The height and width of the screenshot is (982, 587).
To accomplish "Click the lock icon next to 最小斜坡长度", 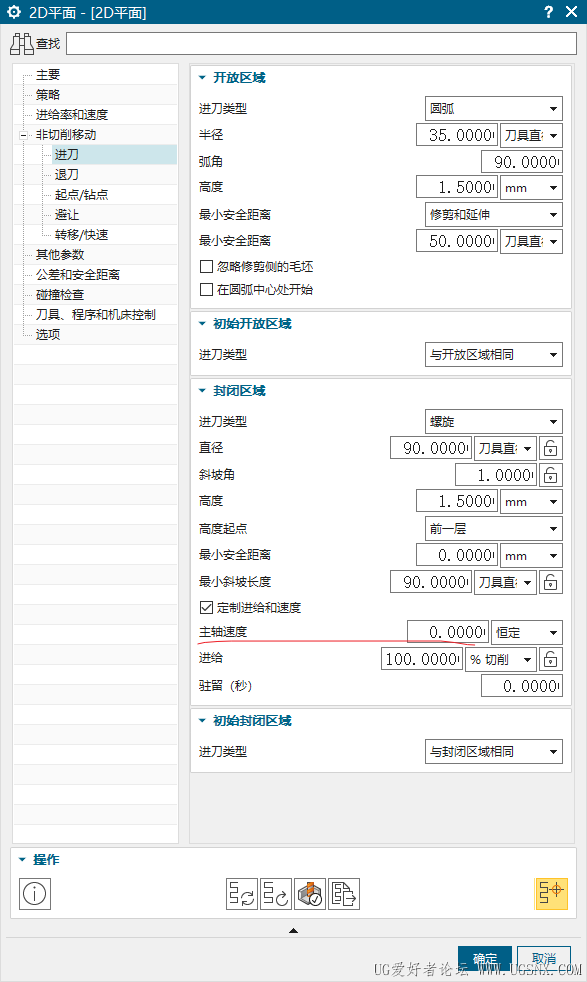I will (550, 582).
